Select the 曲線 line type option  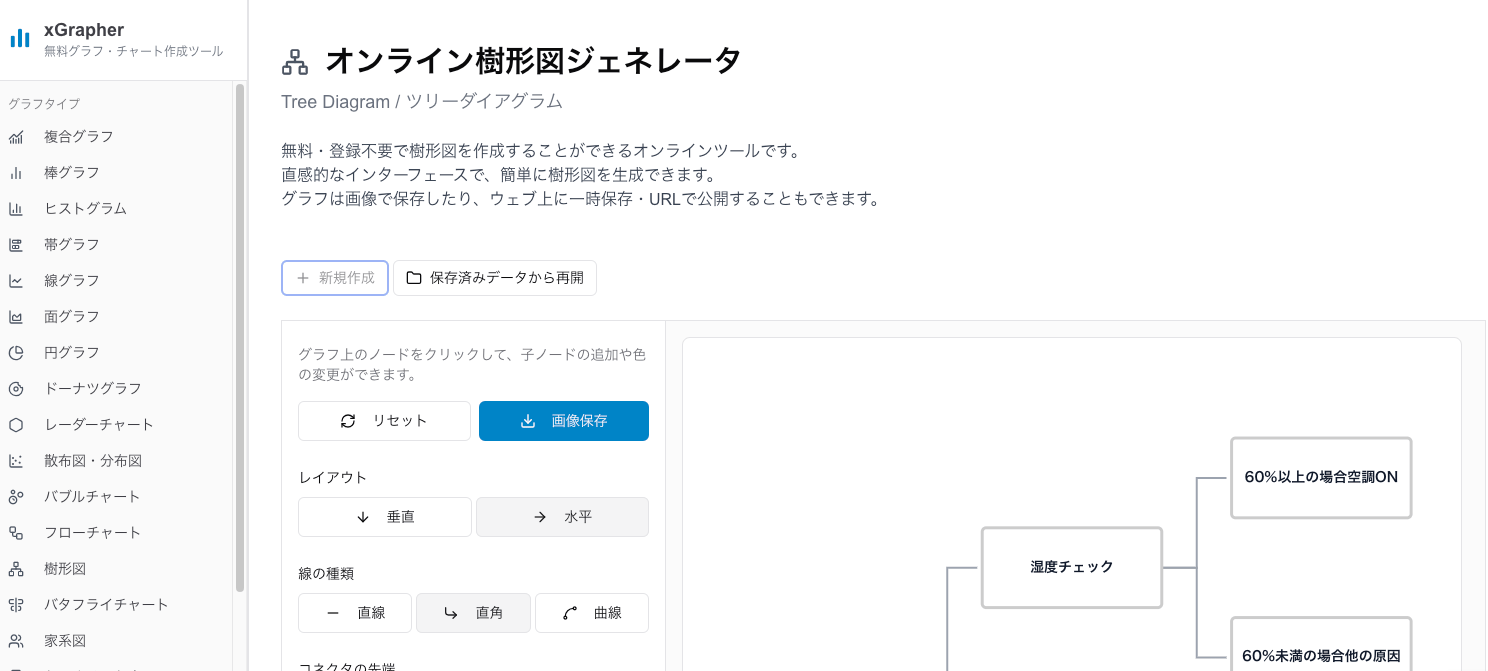[592, 613]
